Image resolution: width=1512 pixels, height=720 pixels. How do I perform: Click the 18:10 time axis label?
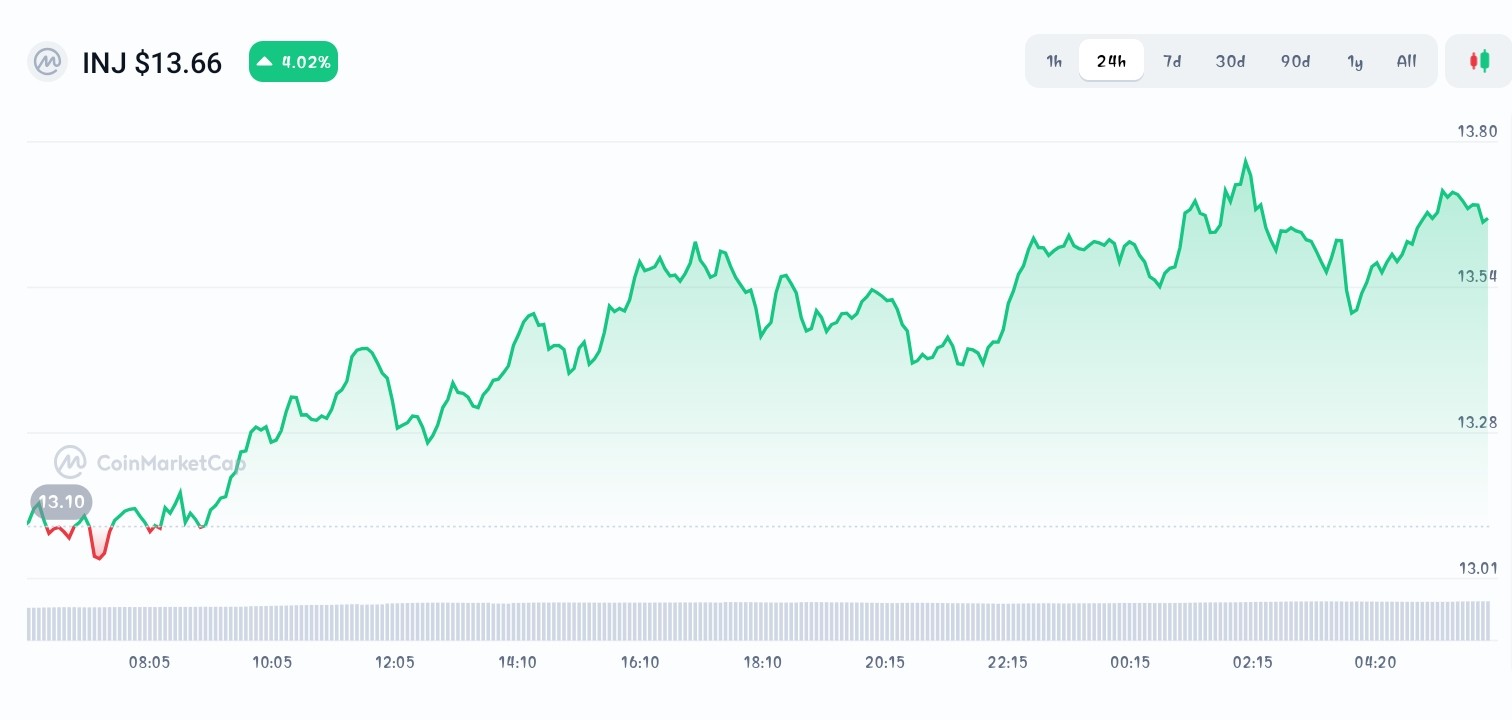(x=762, y=662)
